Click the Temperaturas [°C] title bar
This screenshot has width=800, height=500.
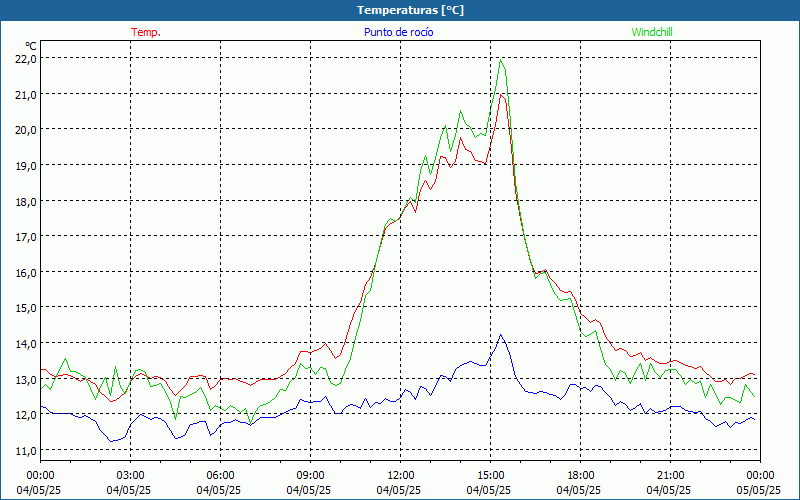pos(400,10)
